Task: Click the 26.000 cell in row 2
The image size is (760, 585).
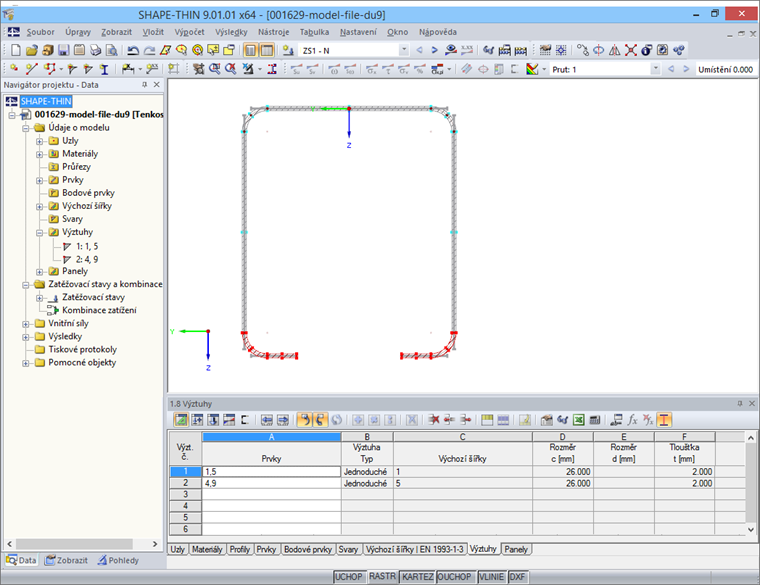Action: [563, 483]
